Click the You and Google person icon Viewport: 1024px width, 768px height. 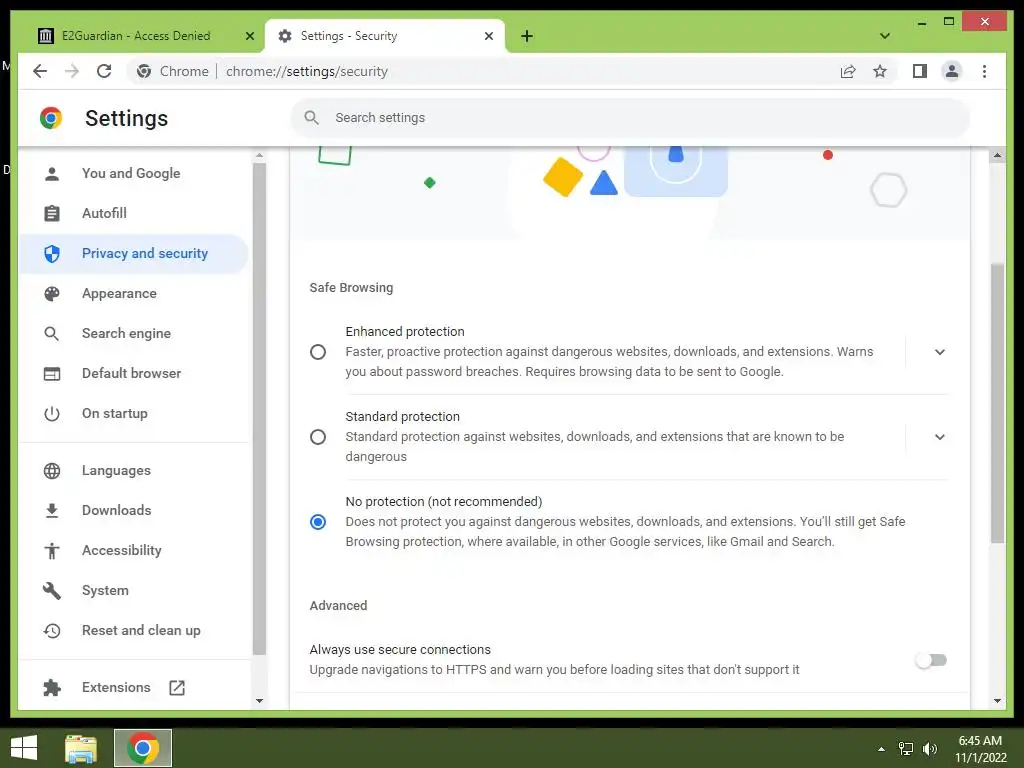(x=52, y=173)
